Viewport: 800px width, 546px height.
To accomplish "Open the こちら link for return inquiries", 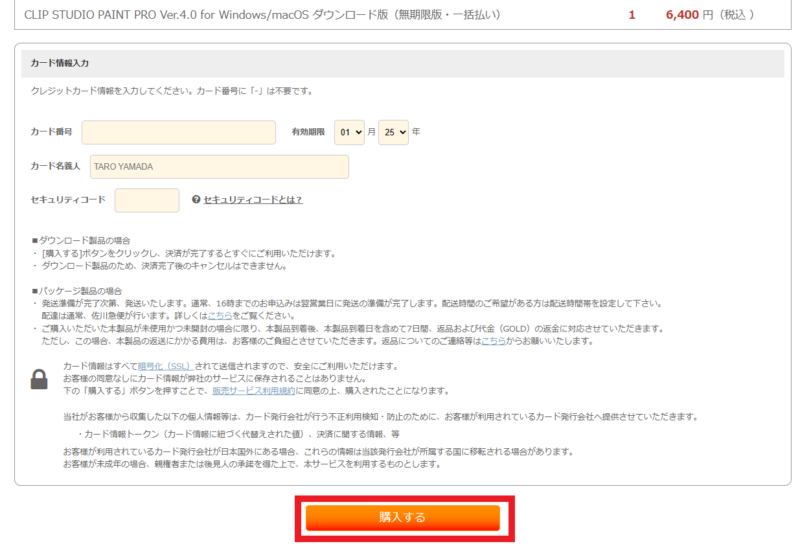I will 493,341.
